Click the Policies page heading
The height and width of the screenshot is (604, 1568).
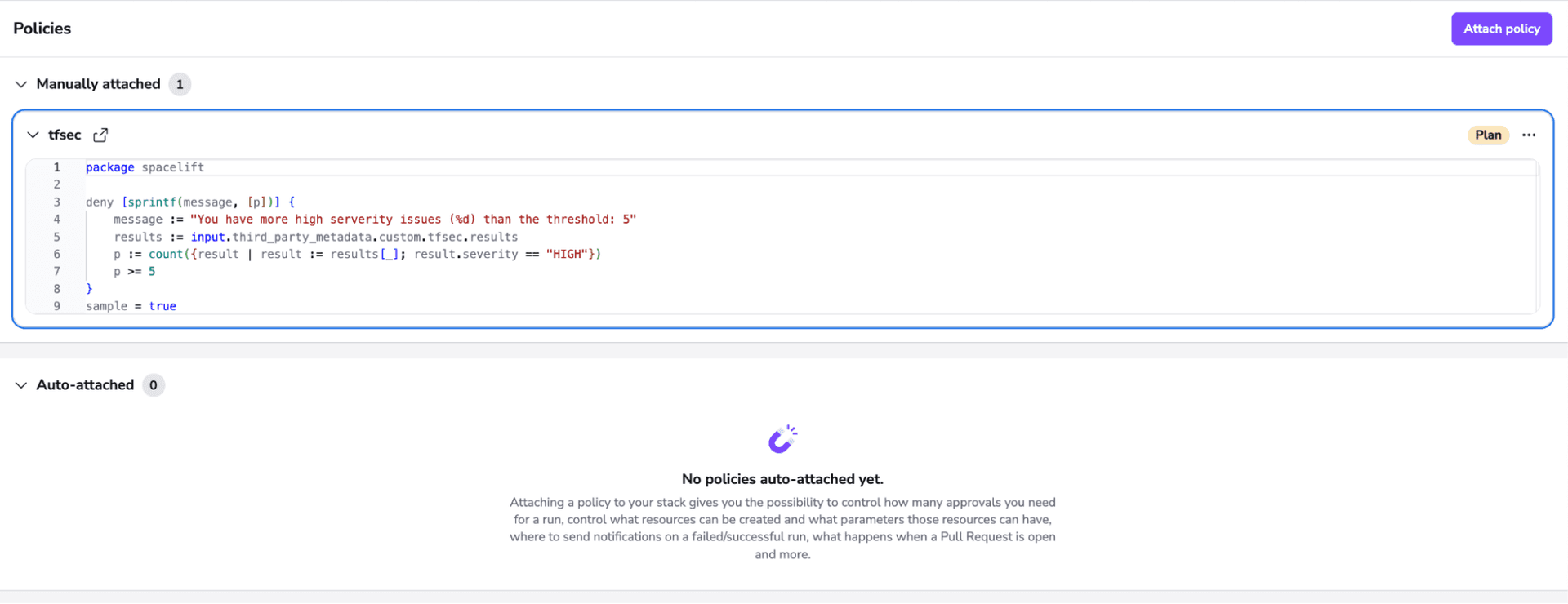point(42,29)
